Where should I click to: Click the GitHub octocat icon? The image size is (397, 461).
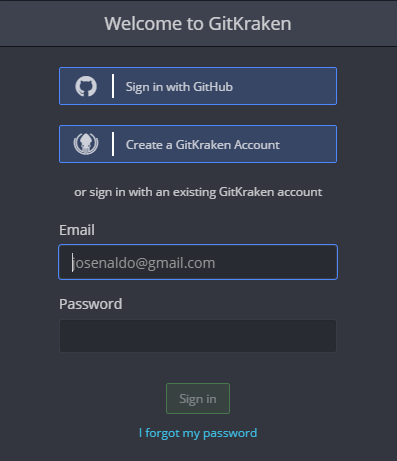tap(86, 86)
